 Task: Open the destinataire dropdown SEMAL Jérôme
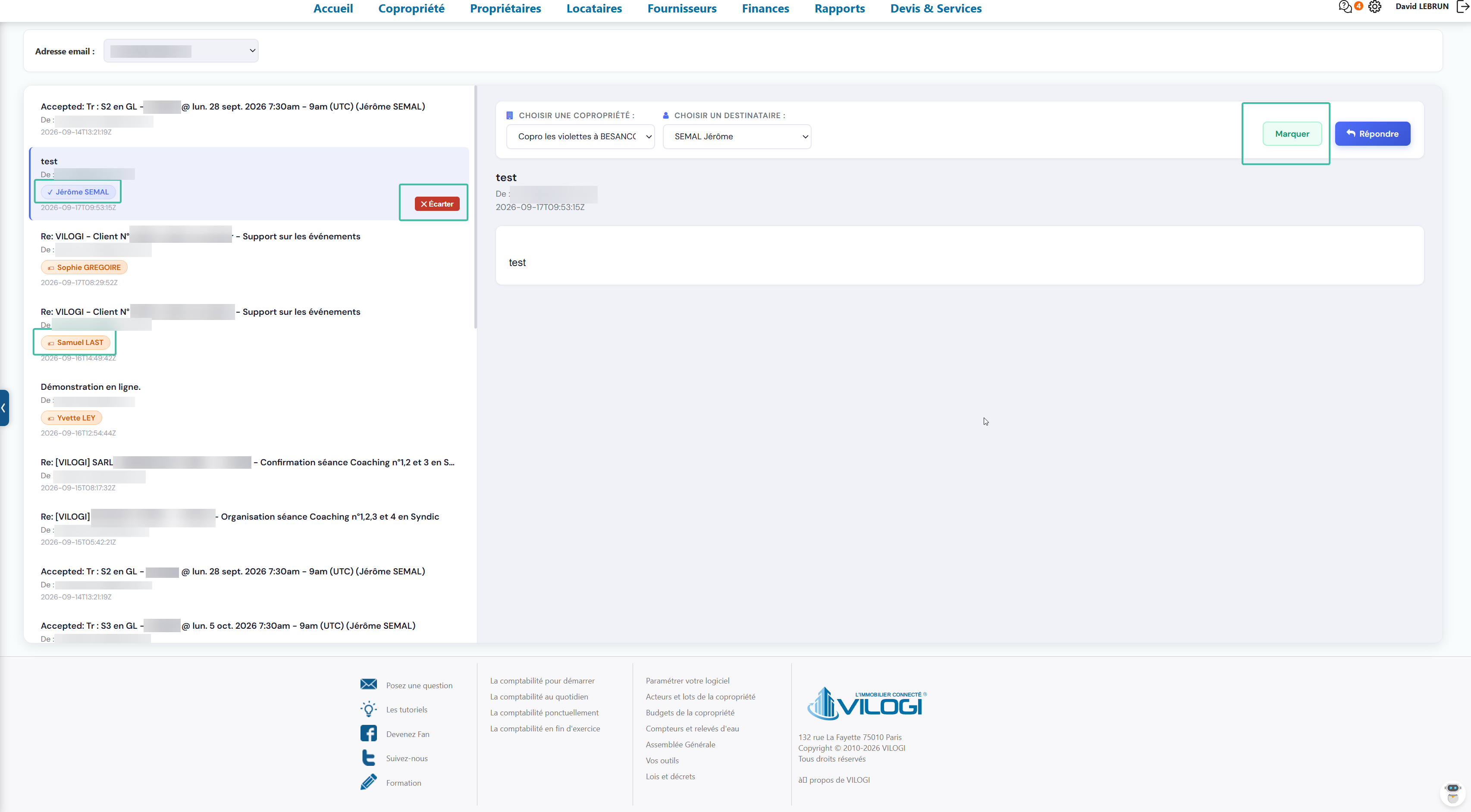coord(737,136)
